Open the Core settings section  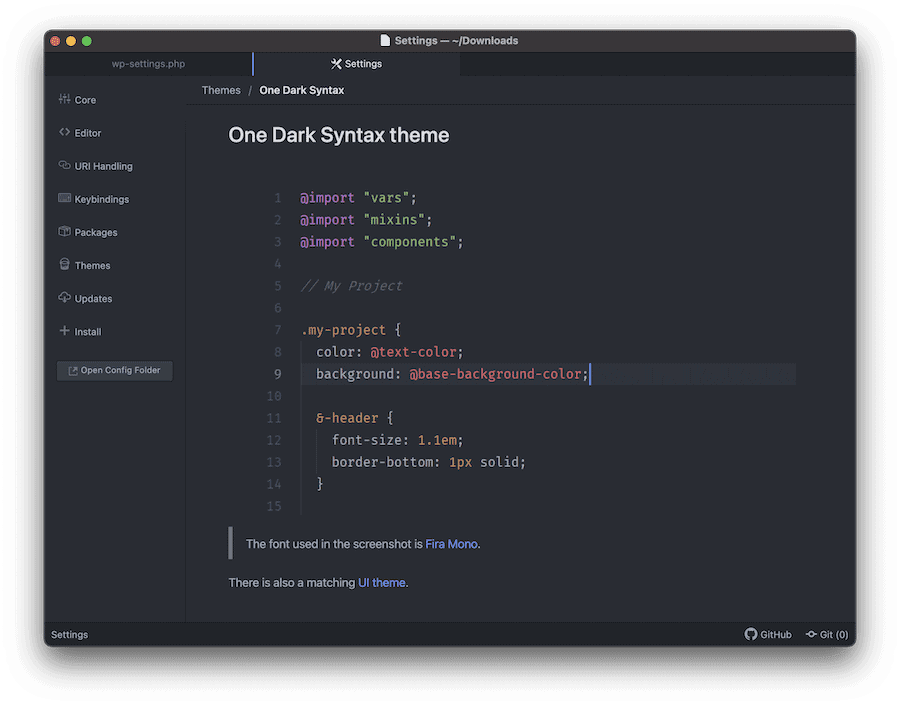pyautogui.click(x=84, y=99)
